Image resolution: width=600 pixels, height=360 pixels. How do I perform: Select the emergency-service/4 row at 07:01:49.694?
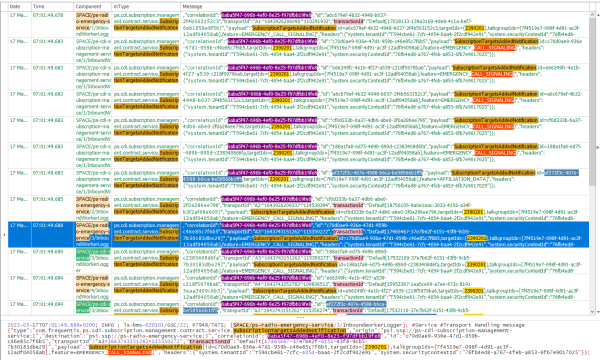(x=298, y=287)
